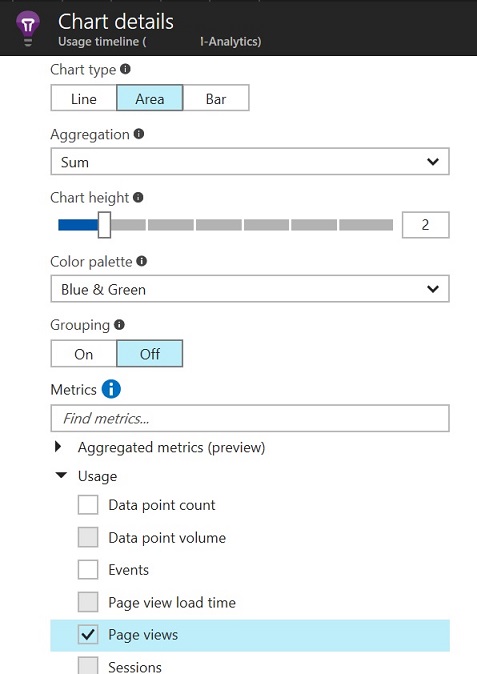The height and width of the screenshot is (674, 477).
Task: Click the info icon next to Grouping
Action: [119, 325]
